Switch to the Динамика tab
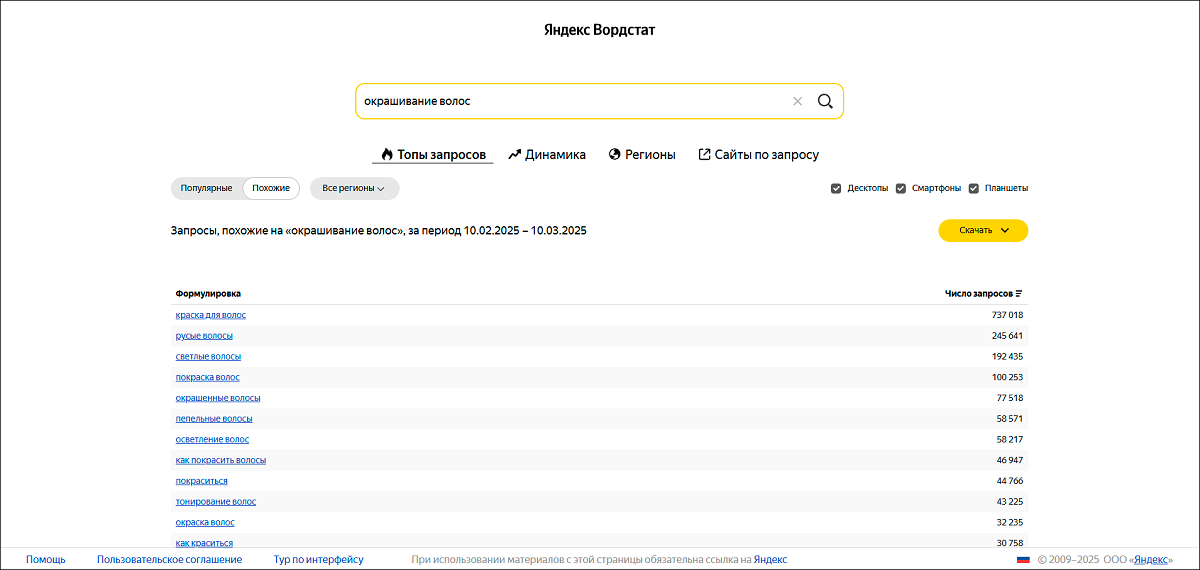The height and width of the screenshot is (570, 1200). click(x=547, y=155)
